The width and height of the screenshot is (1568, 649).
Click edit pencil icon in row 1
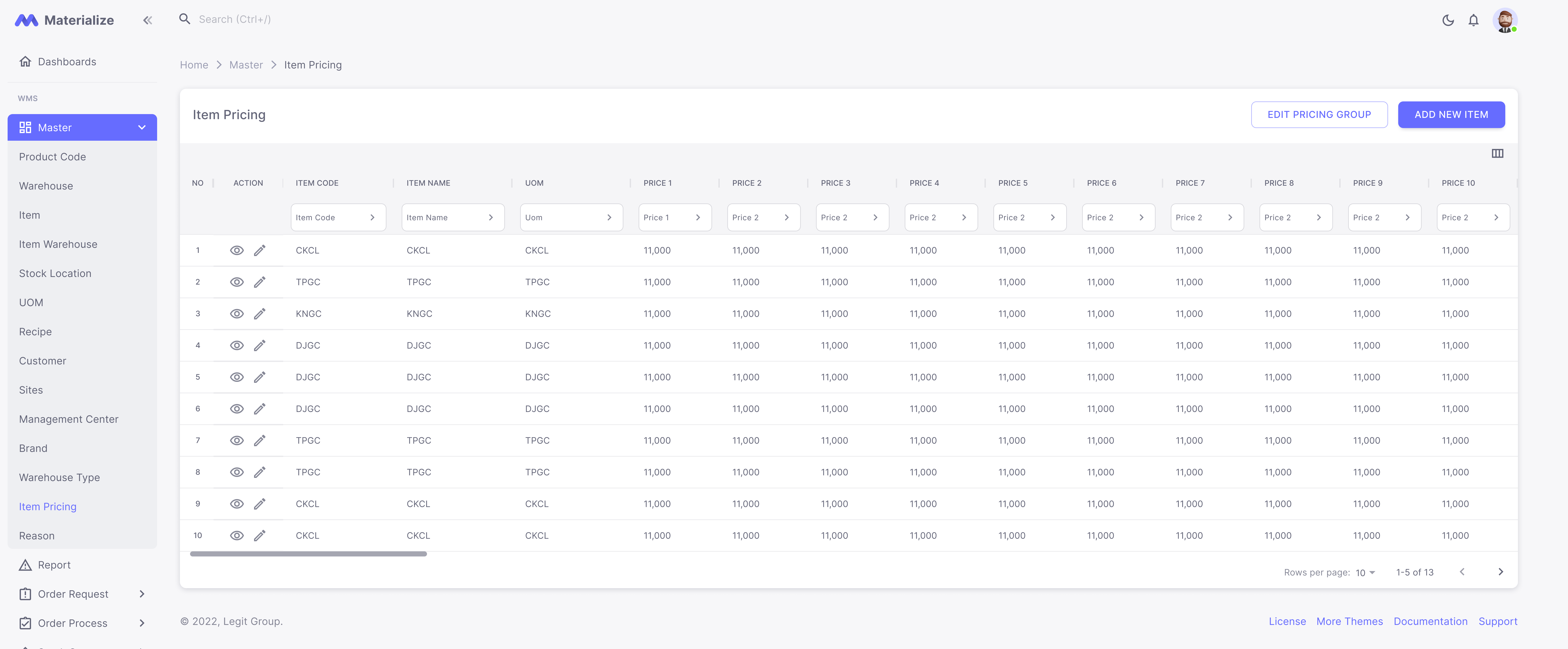(x=259, y=250)
